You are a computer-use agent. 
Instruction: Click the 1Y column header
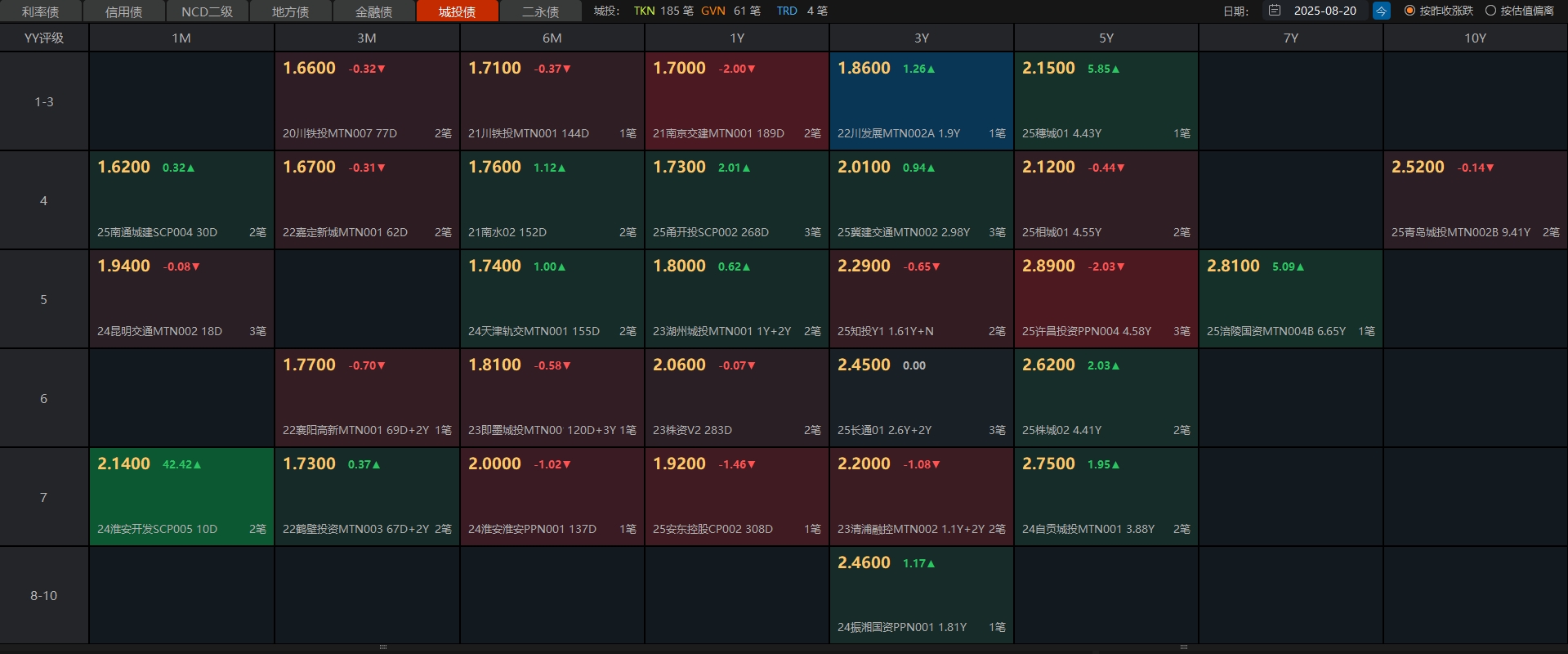point(737,38)
